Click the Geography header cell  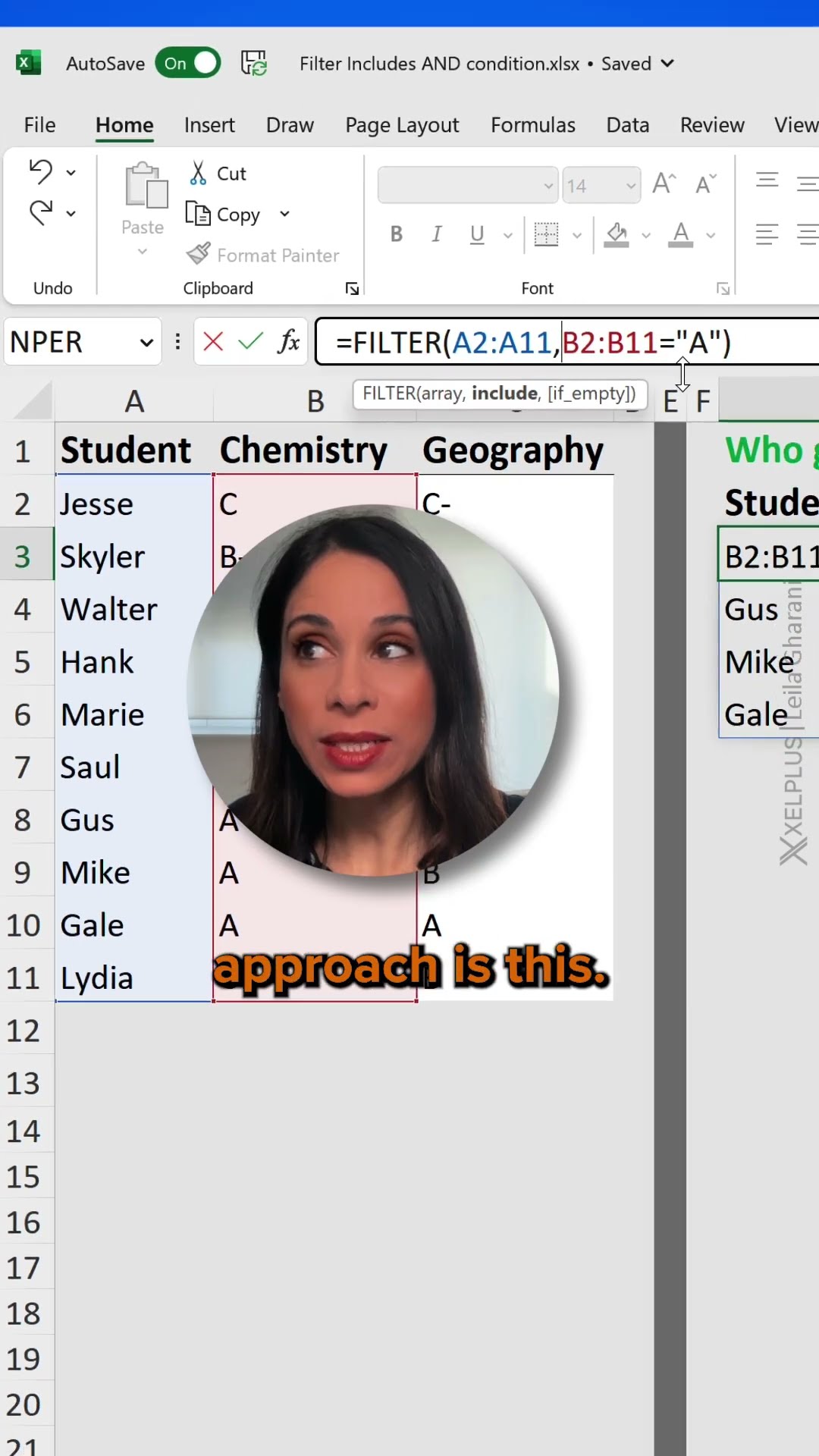click(515, 450)
